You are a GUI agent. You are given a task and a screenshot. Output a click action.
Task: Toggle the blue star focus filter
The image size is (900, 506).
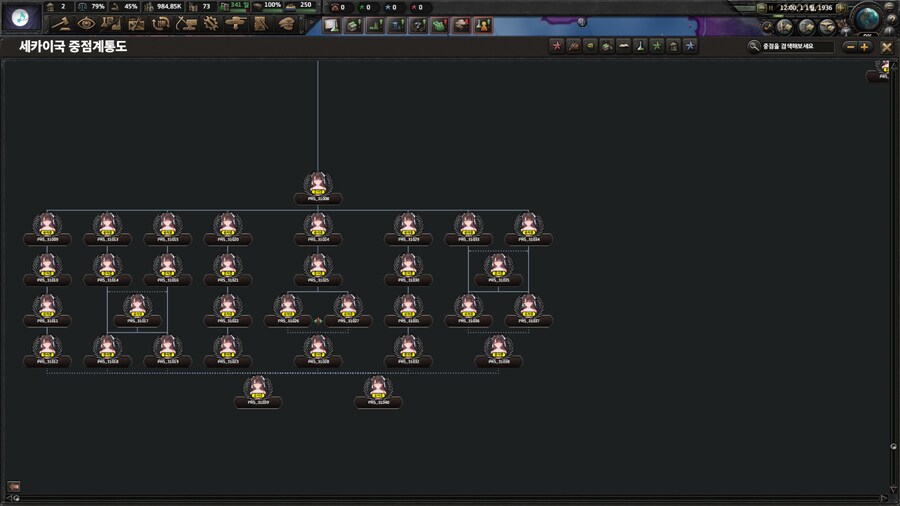(x=689, y=46)
